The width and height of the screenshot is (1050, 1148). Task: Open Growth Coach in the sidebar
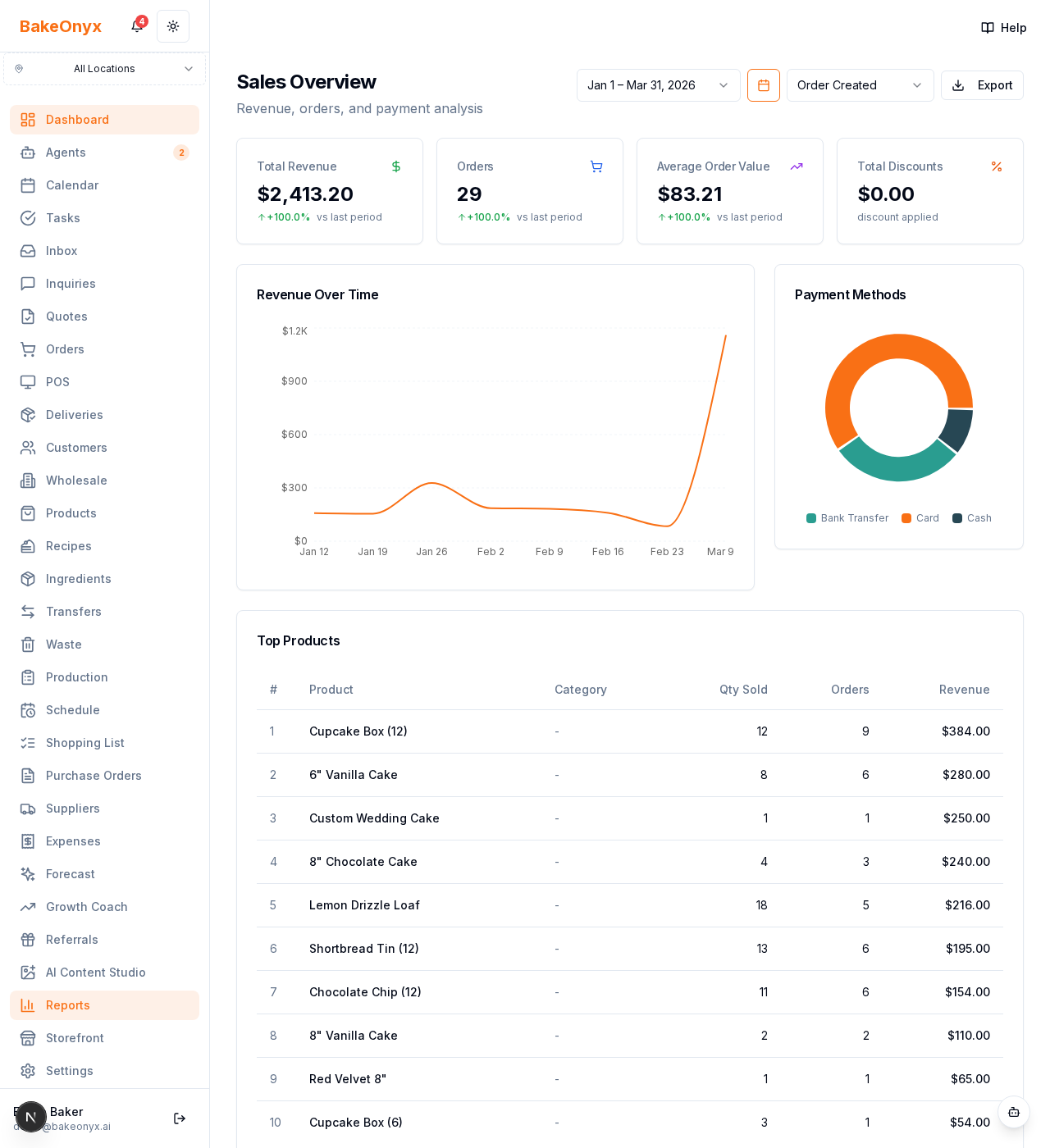point(104,907)
